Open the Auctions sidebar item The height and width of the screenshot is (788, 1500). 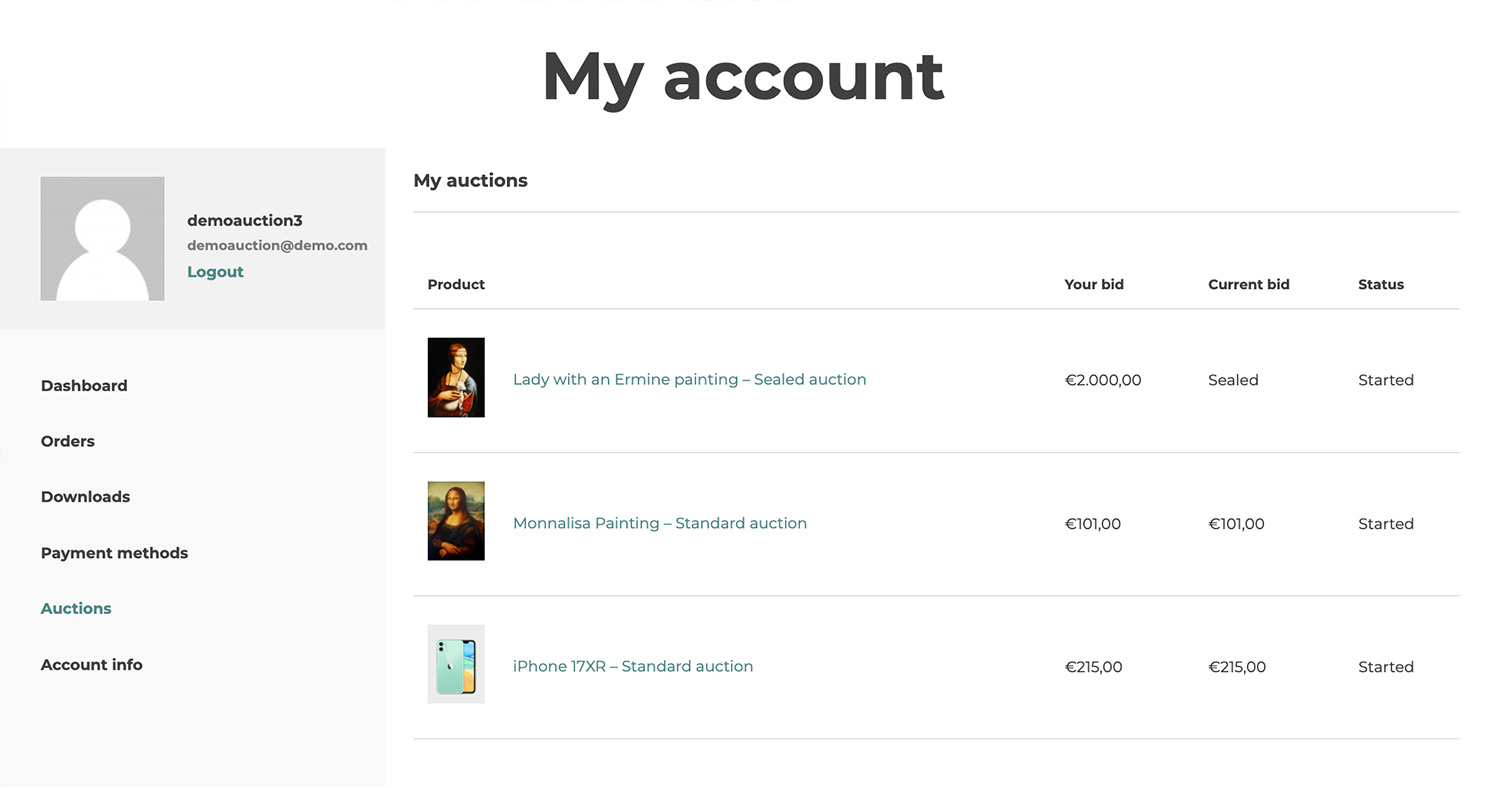[x=76, y=608]
